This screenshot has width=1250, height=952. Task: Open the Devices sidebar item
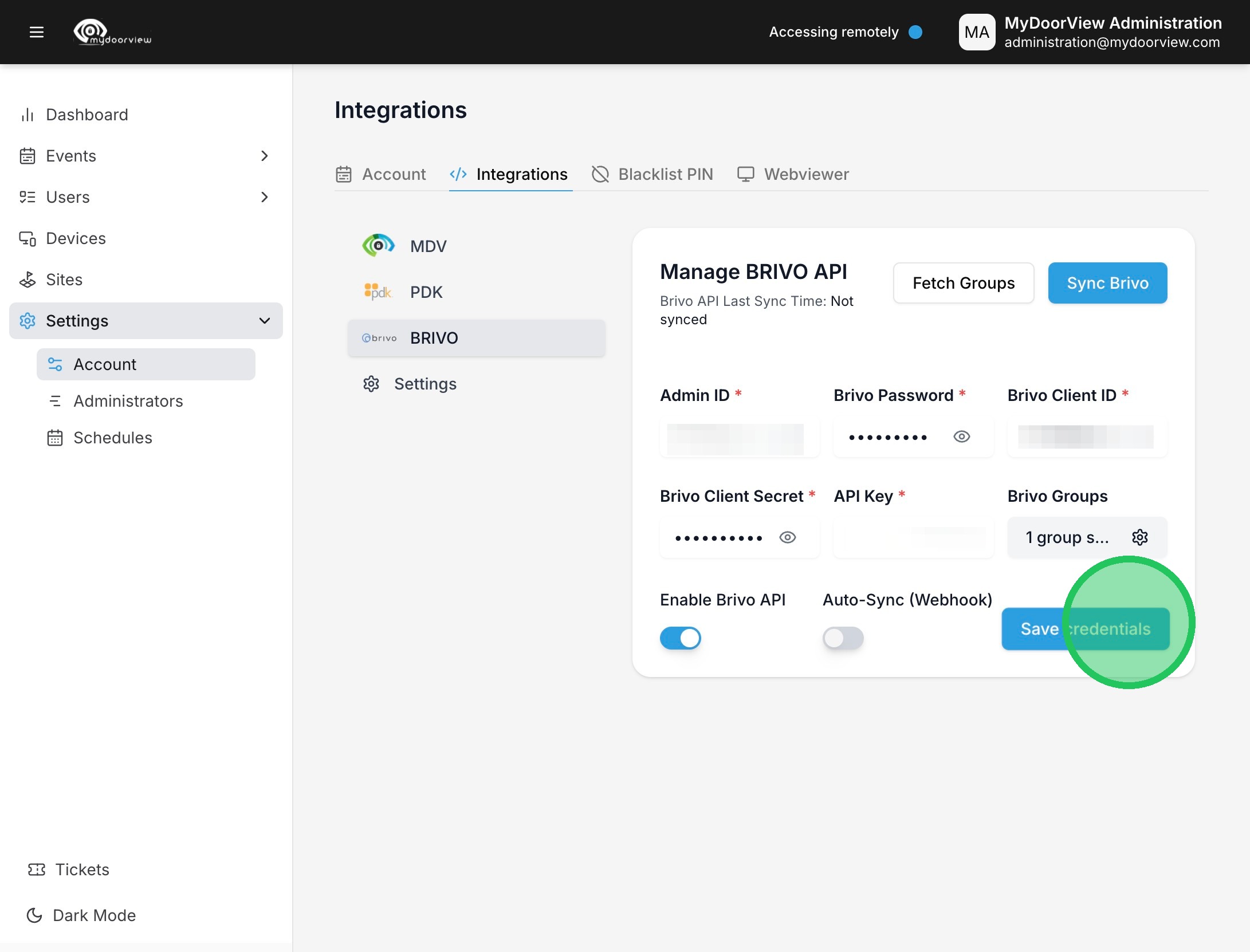tap(76, 238)
